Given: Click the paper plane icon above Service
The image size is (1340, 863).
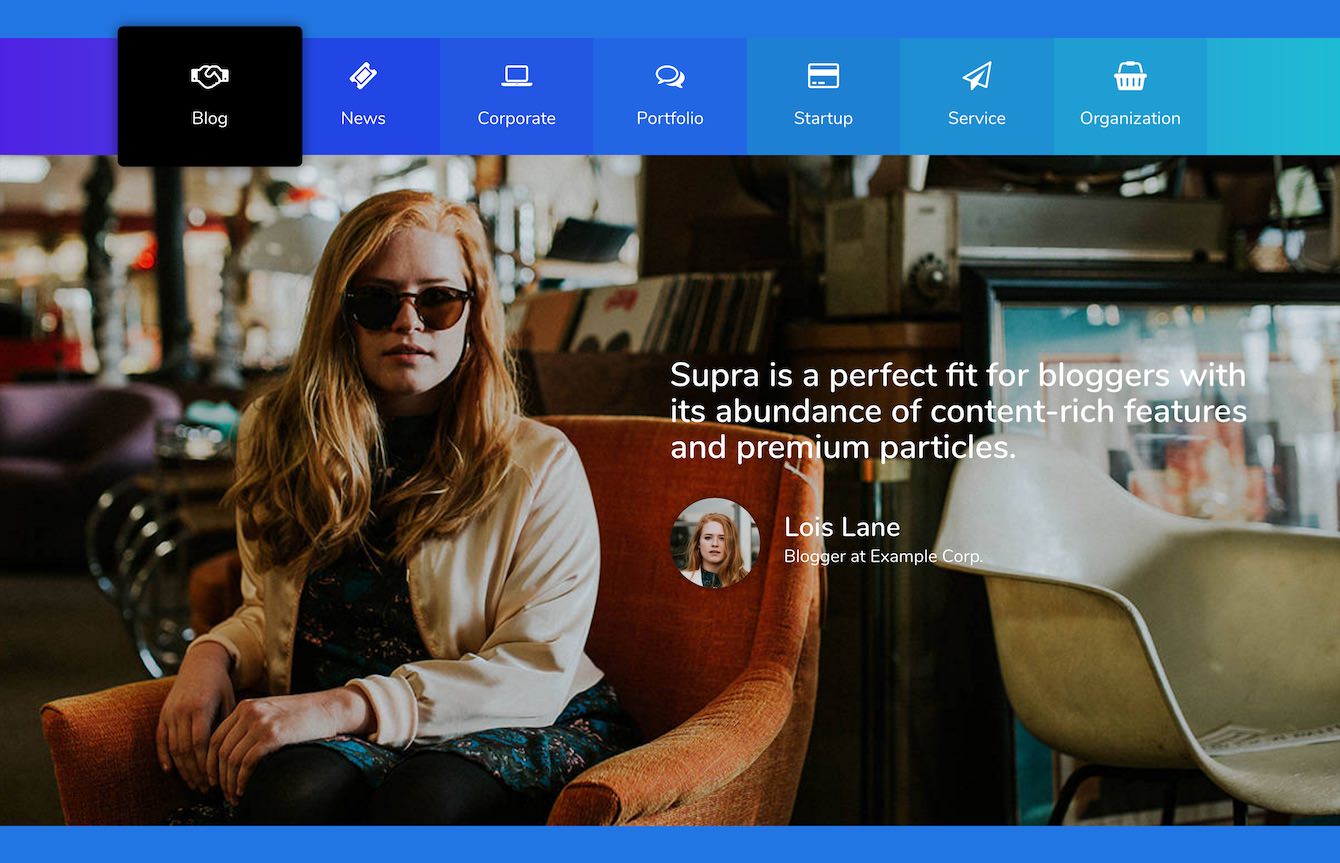Looking at the screenshot, I should click(x=977, y=76).
